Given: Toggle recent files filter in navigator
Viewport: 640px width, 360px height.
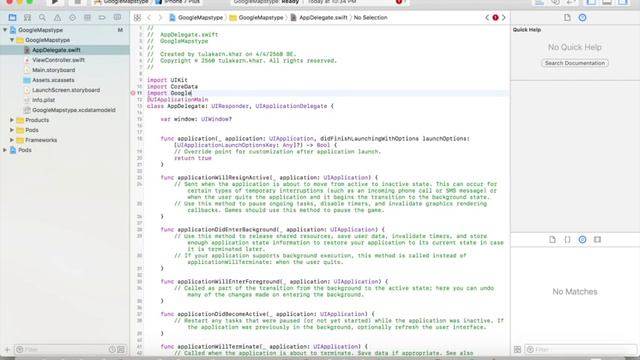Looking at the screenshot, I should coord(112,350).
